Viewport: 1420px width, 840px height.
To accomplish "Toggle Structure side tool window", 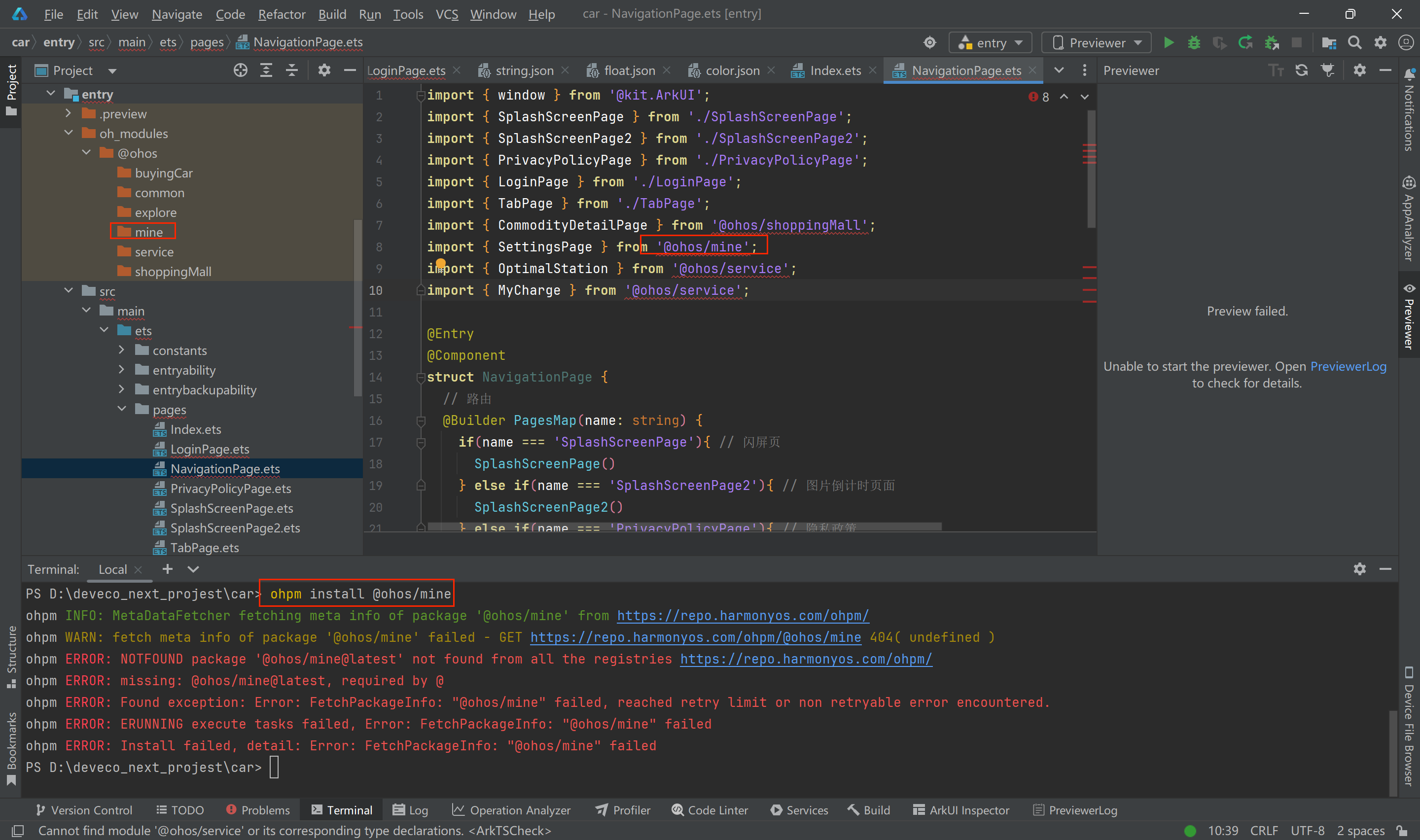I will click(x=11, y=657).
